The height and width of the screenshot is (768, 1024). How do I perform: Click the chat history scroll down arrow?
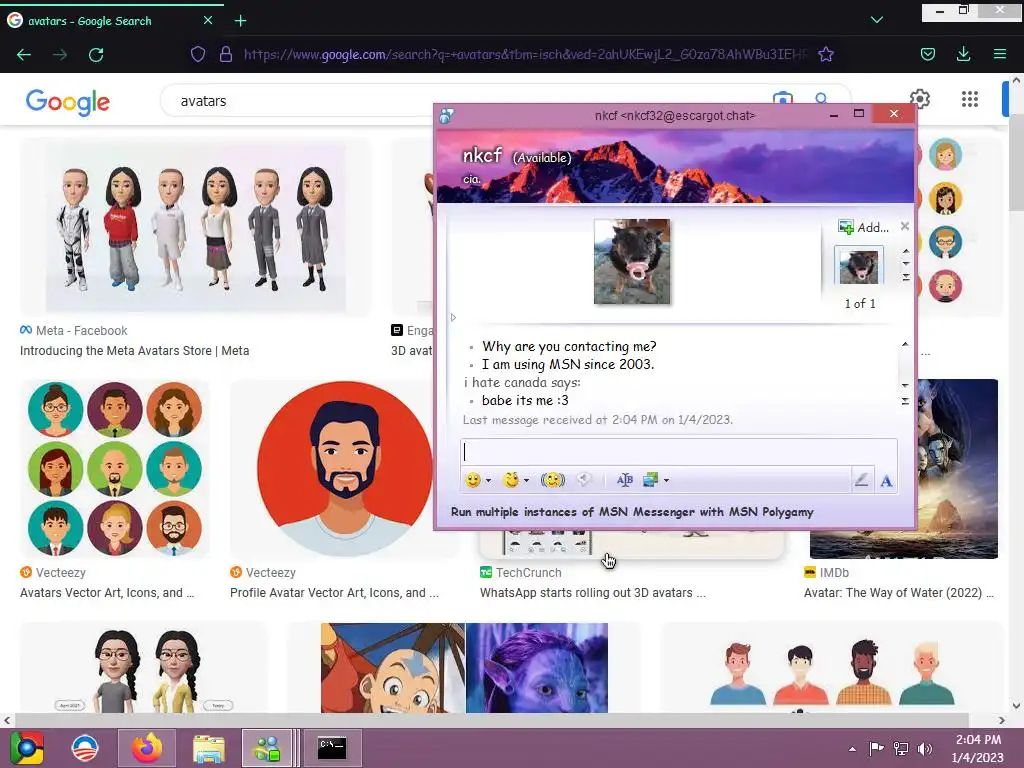[x=905, y=385]
